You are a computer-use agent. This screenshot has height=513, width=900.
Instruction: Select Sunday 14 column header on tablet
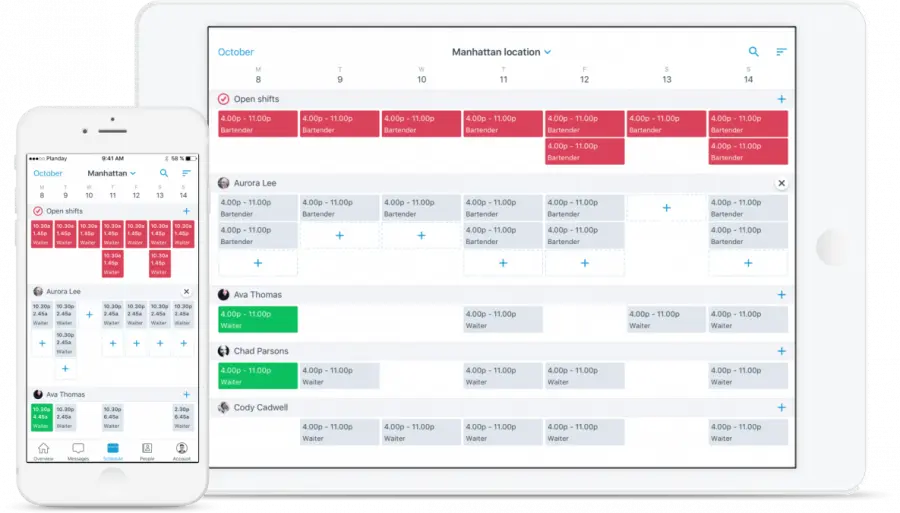point(748,75)
